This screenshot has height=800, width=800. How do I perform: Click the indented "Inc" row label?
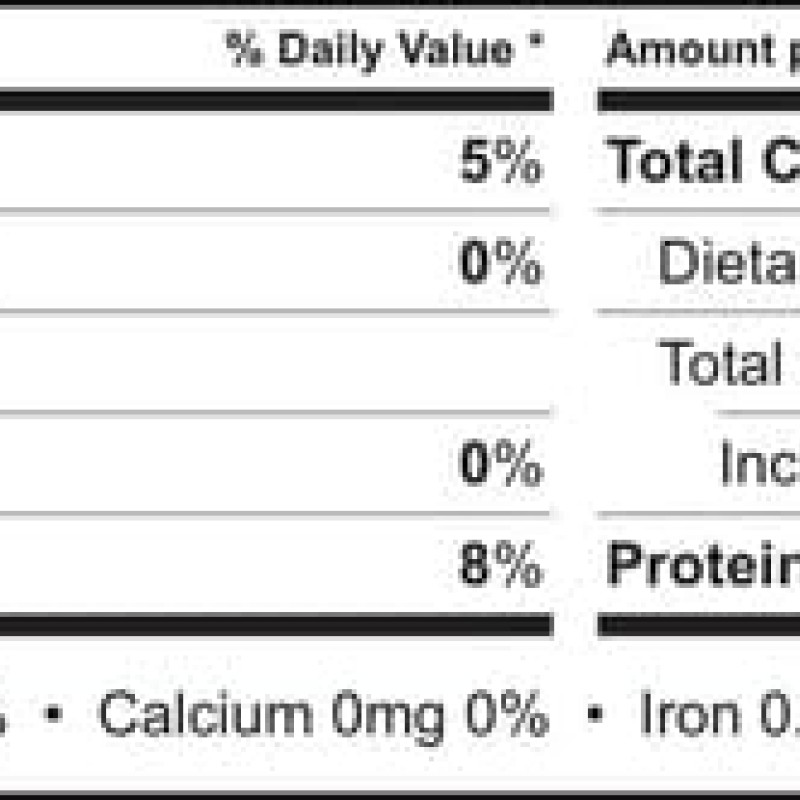point(758,465)
